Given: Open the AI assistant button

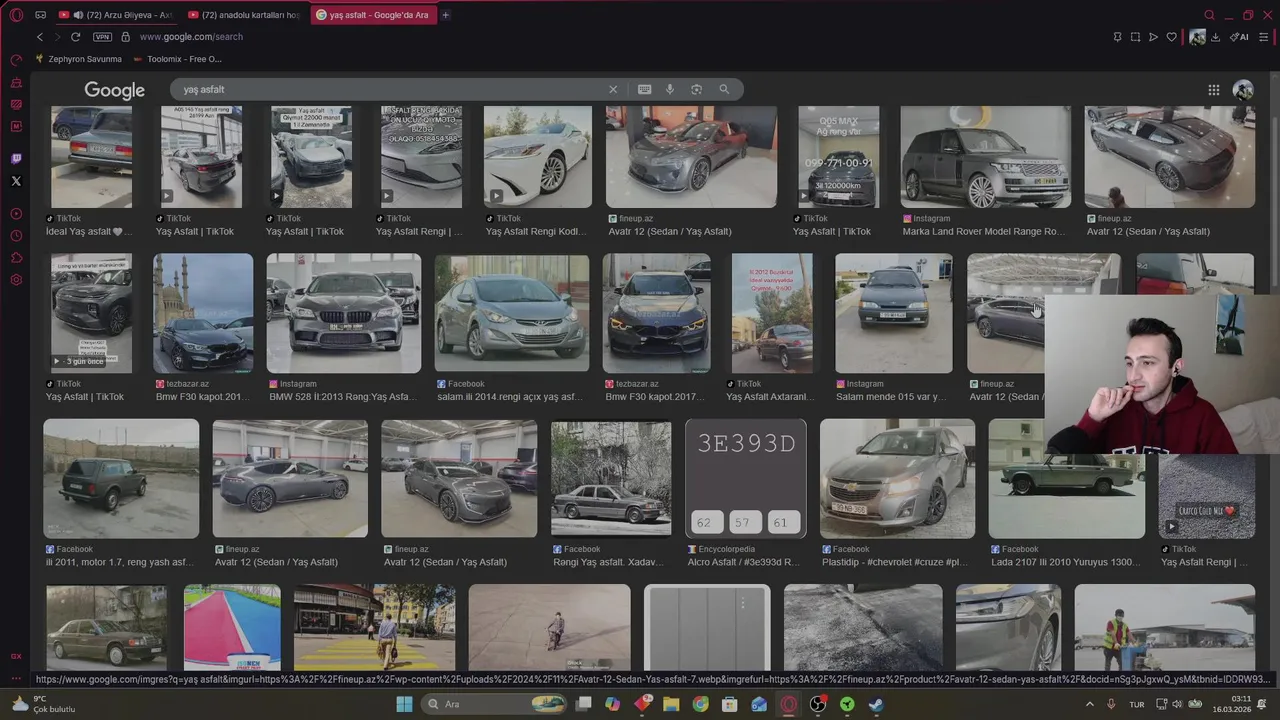Looking at the screenshot, I should 1240,37.
